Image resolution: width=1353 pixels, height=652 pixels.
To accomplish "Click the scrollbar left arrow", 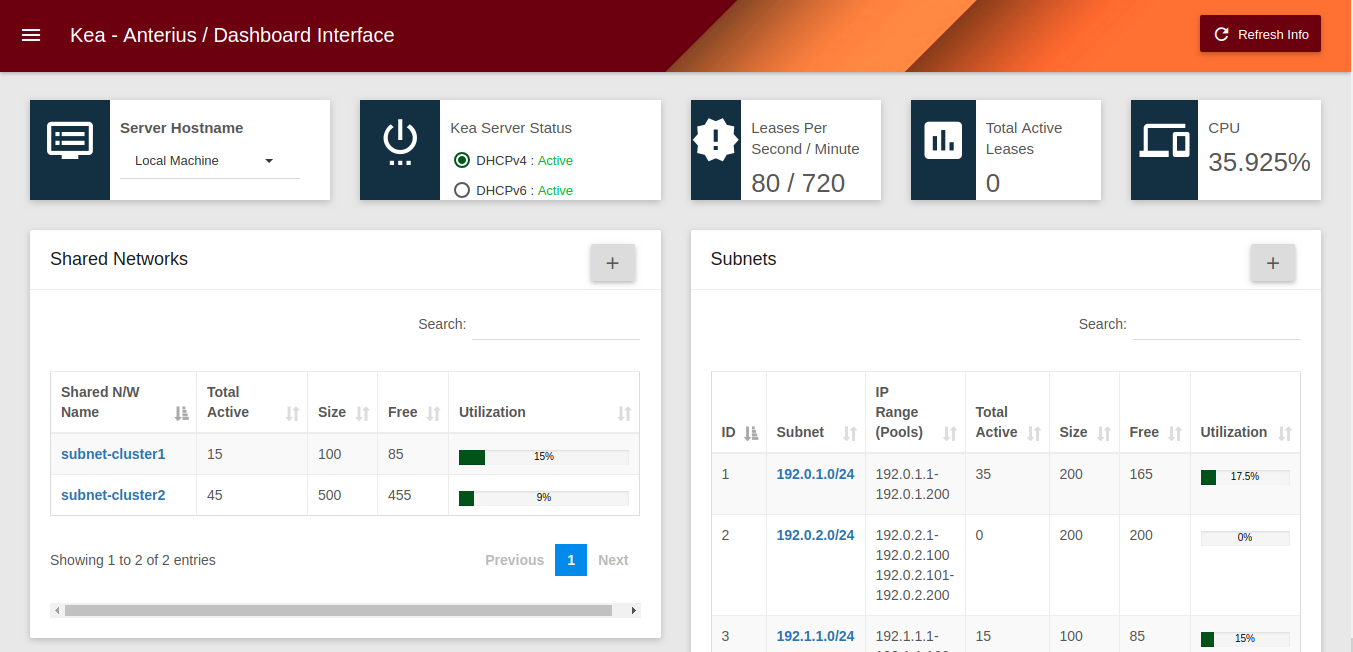I will tap(57, 610).
